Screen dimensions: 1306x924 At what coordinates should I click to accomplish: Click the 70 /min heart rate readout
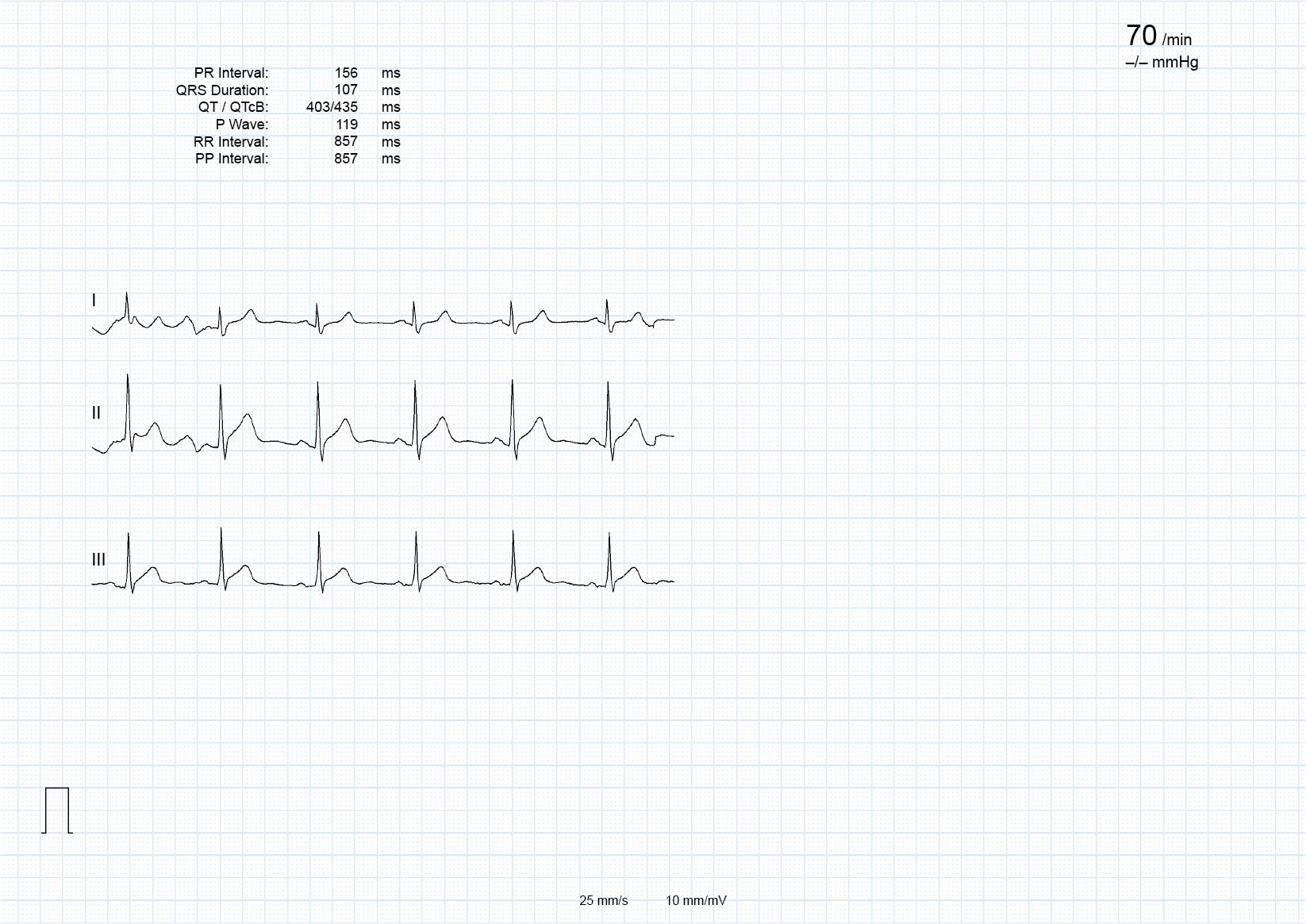pyautogui.click(x=1158, y=36)
